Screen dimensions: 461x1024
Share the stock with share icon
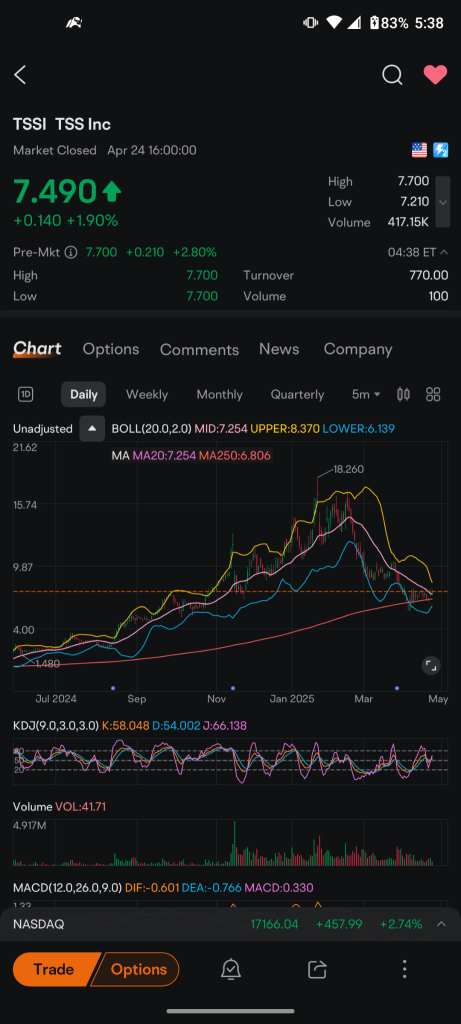click(x=317, y=970)
